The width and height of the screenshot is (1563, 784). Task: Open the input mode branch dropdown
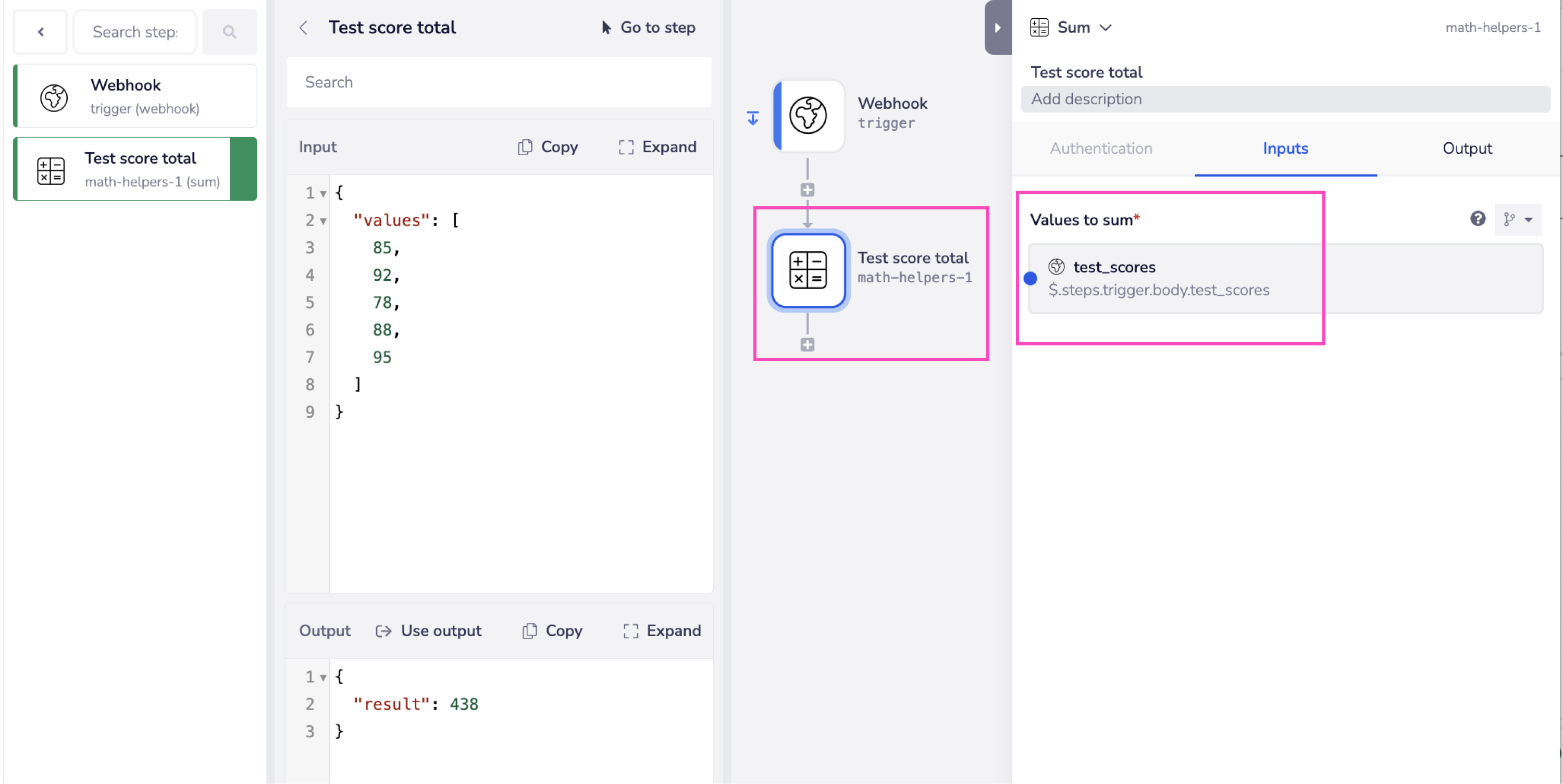[x=1518, y=219]
